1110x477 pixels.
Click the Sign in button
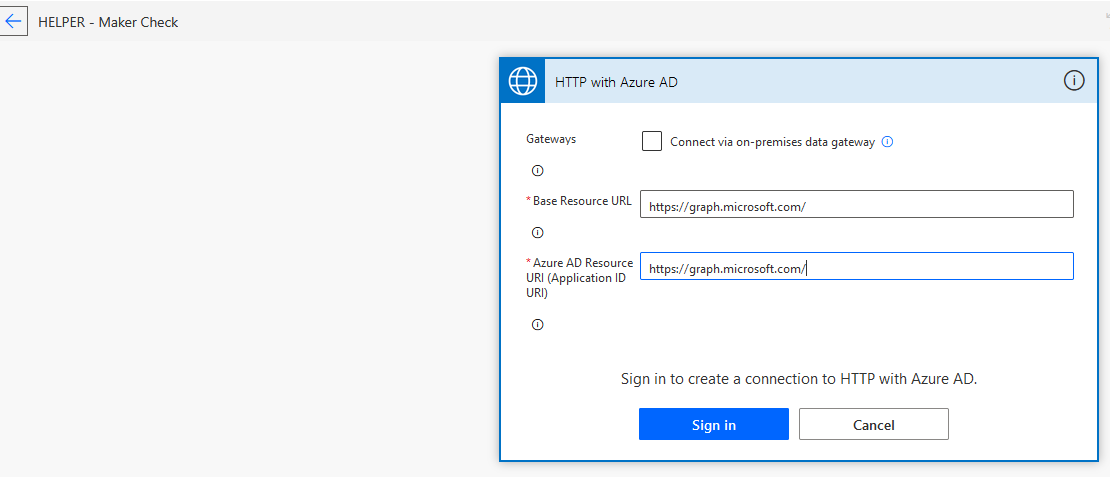coord(714,424)
